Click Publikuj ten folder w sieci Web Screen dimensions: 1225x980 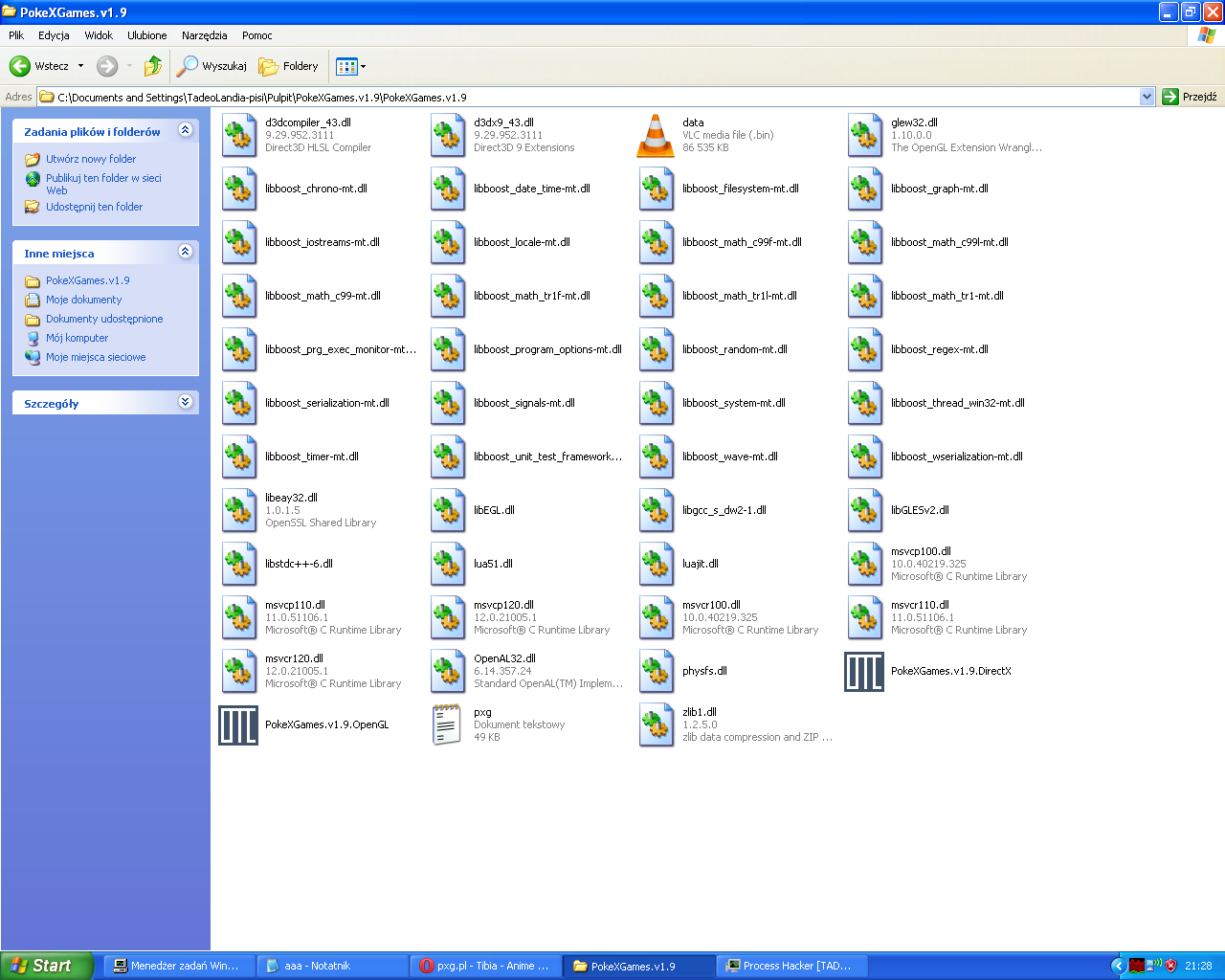[103, 184]
